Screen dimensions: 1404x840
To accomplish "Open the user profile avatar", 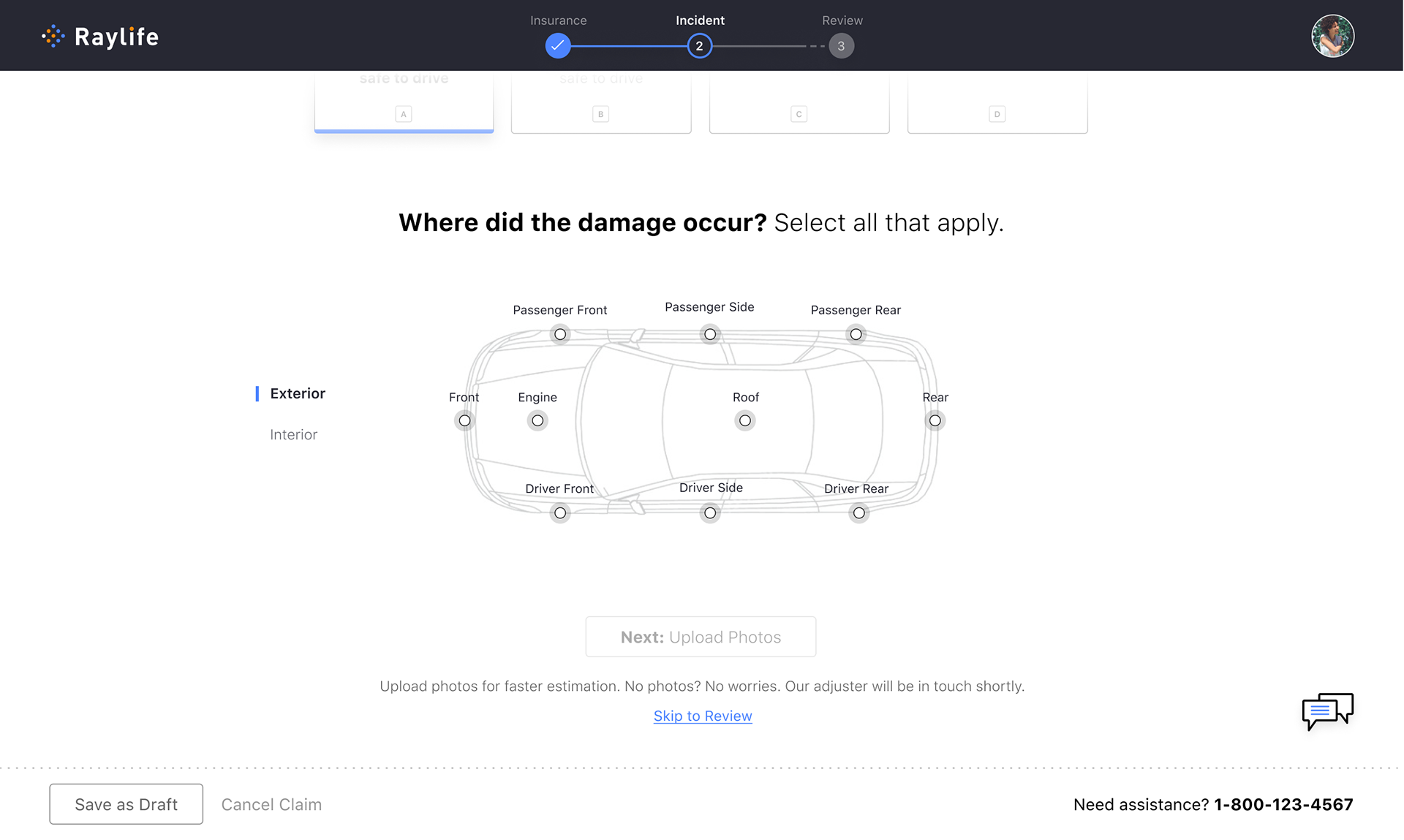I will 1332,36.
